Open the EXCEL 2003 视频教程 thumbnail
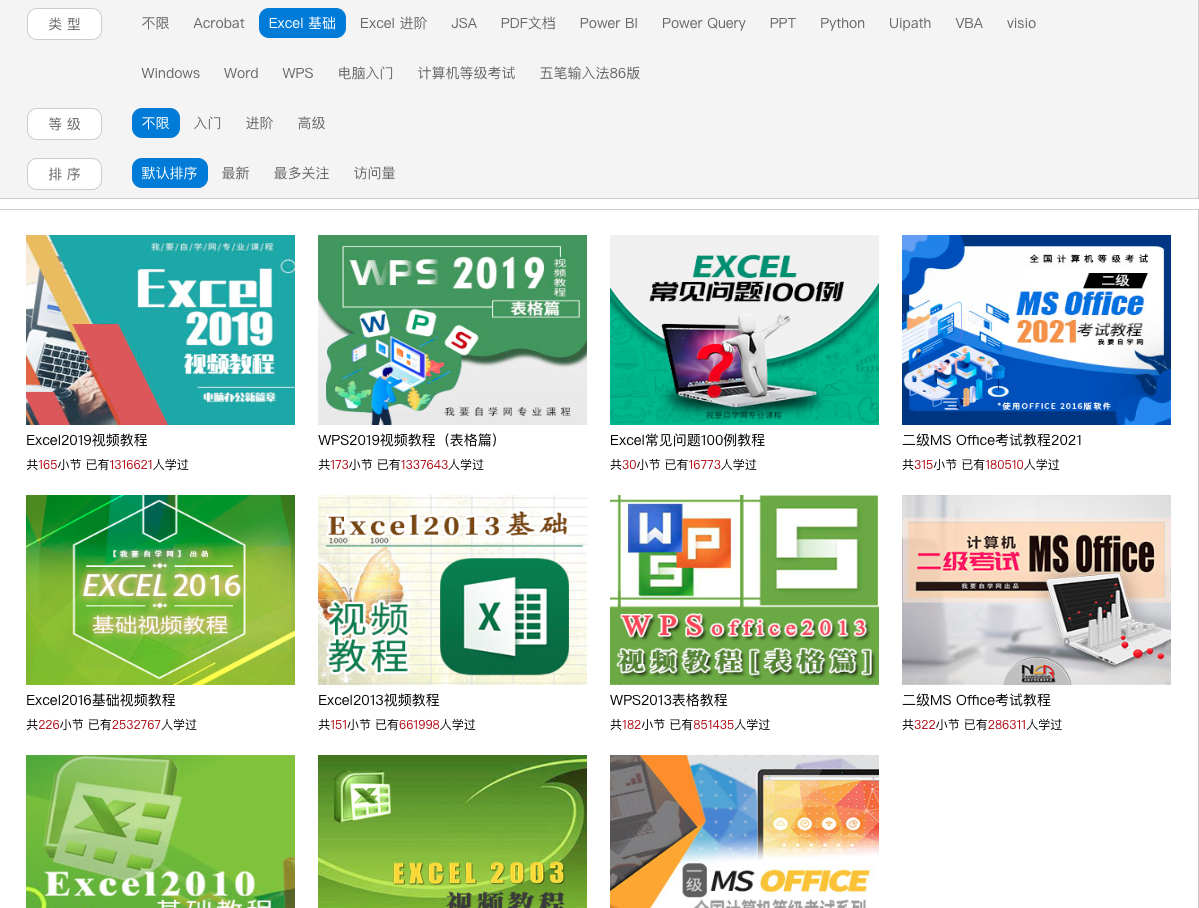The width and height of the screenshot is (1199, 908). (x=453, y=832)
